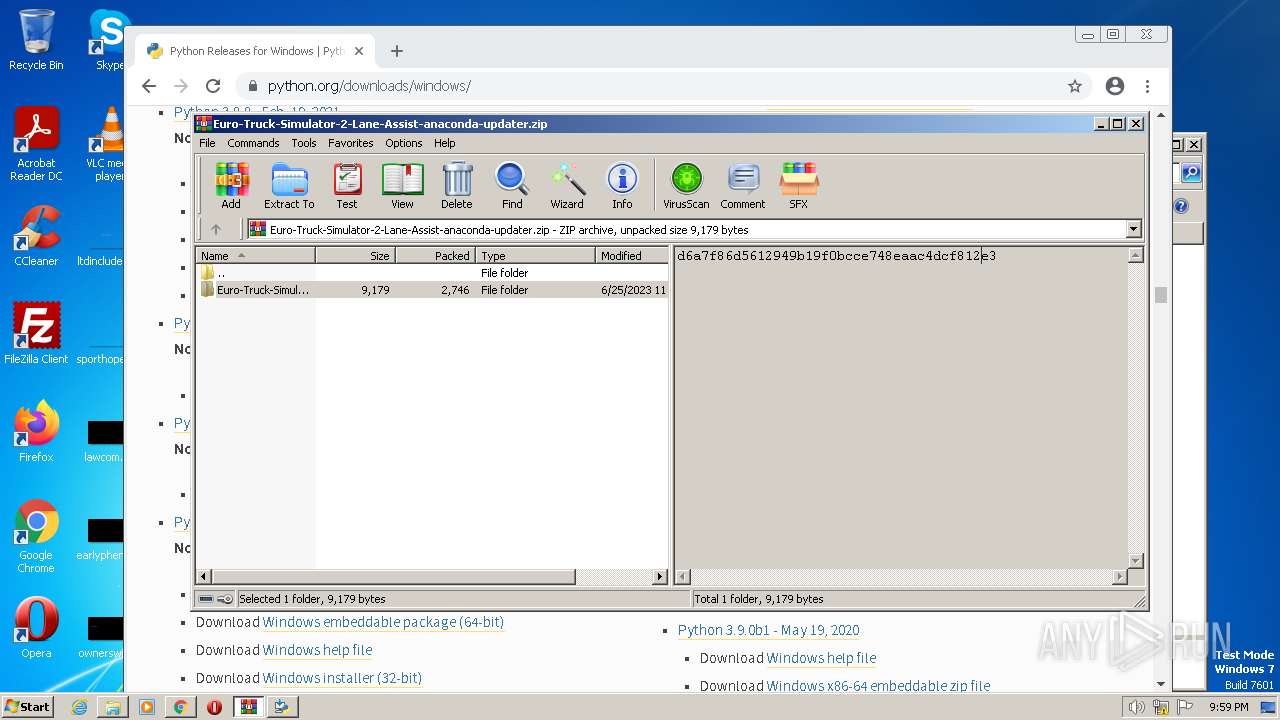This screenshot has width=1280, height=720.
Task: Open the Opera desktop icon
Action: tap(36, 628)
